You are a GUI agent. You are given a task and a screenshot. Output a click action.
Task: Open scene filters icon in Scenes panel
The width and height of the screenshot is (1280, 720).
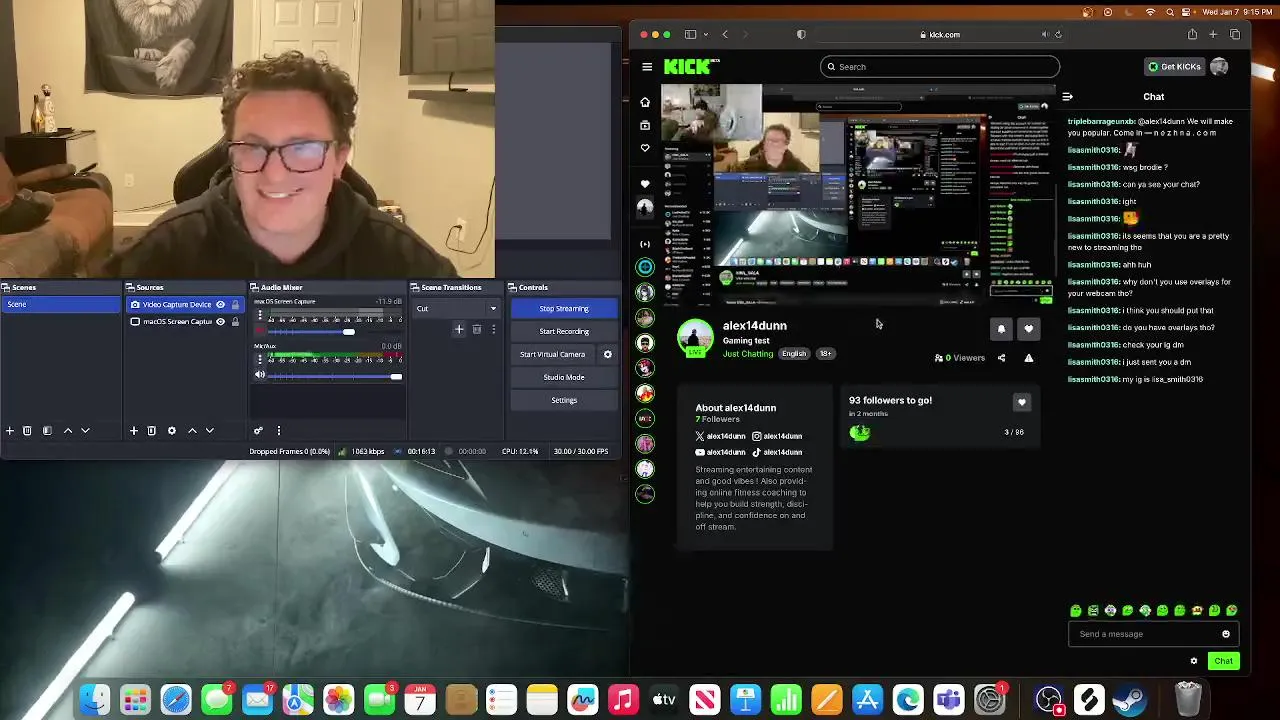point(46,430)
